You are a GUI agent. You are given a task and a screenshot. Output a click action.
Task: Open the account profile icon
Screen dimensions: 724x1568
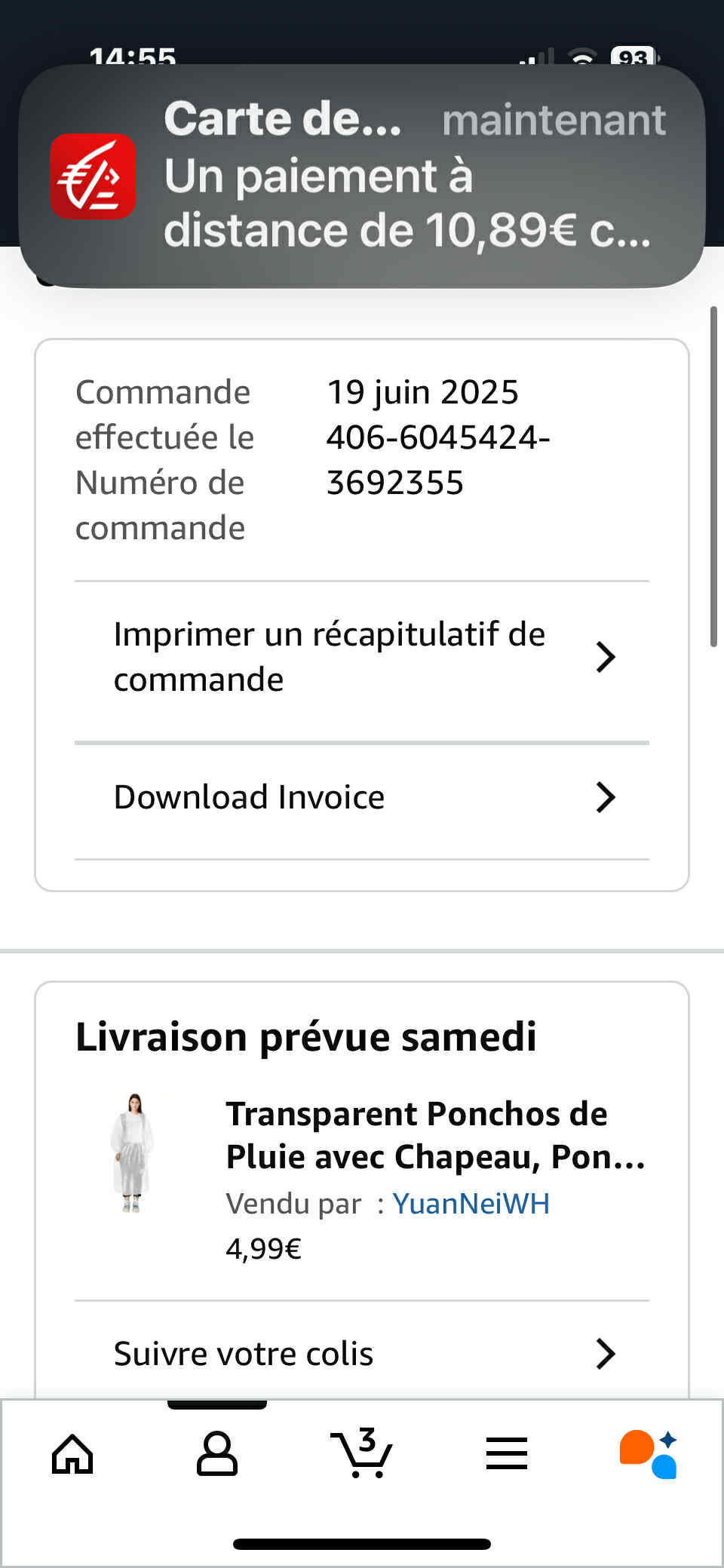(217, 1453)
